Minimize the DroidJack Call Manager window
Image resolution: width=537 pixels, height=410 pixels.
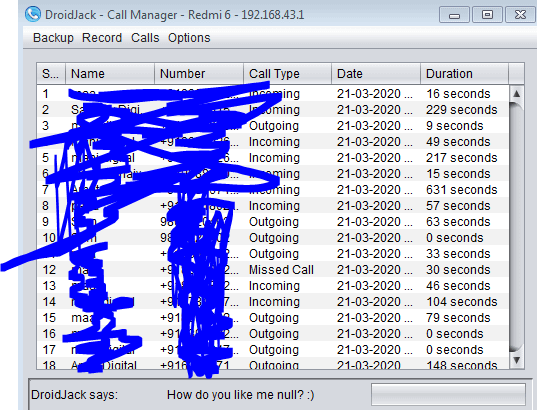coord(454,15)
